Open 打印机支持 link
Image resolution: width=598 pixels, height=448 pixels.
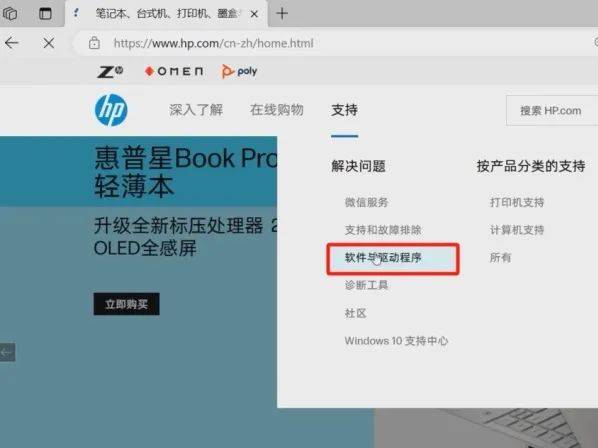click(517, 202)
